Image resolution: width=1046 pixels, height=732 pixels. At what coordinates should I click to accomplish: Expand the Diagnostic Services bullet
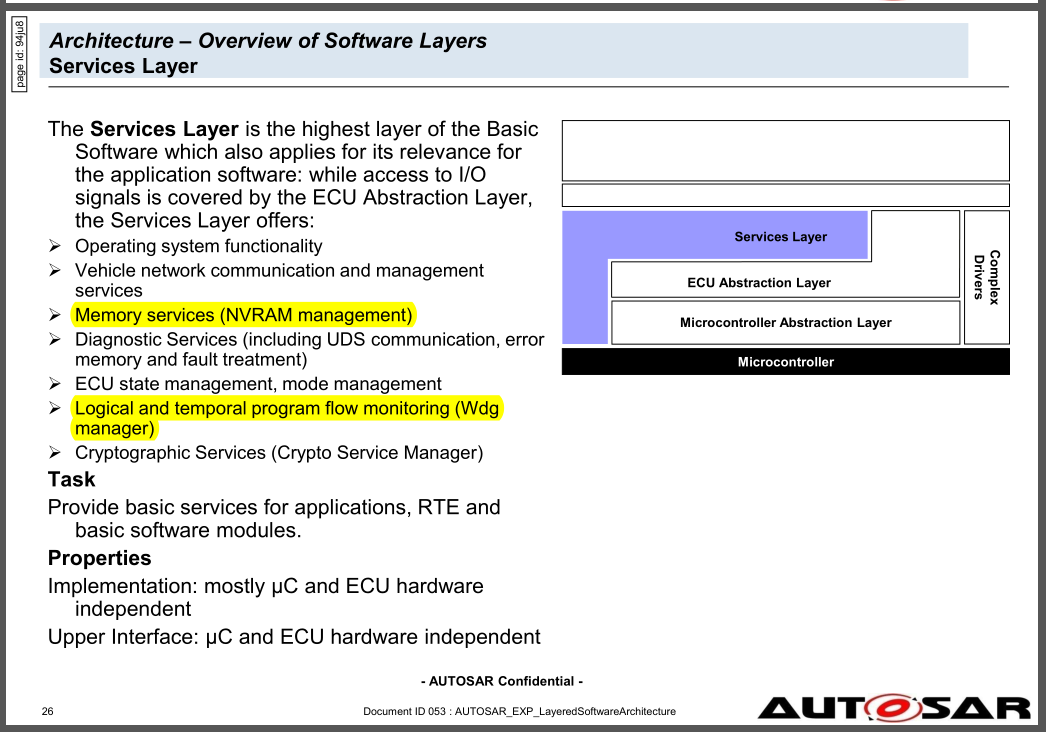click(x=52, y=339)
